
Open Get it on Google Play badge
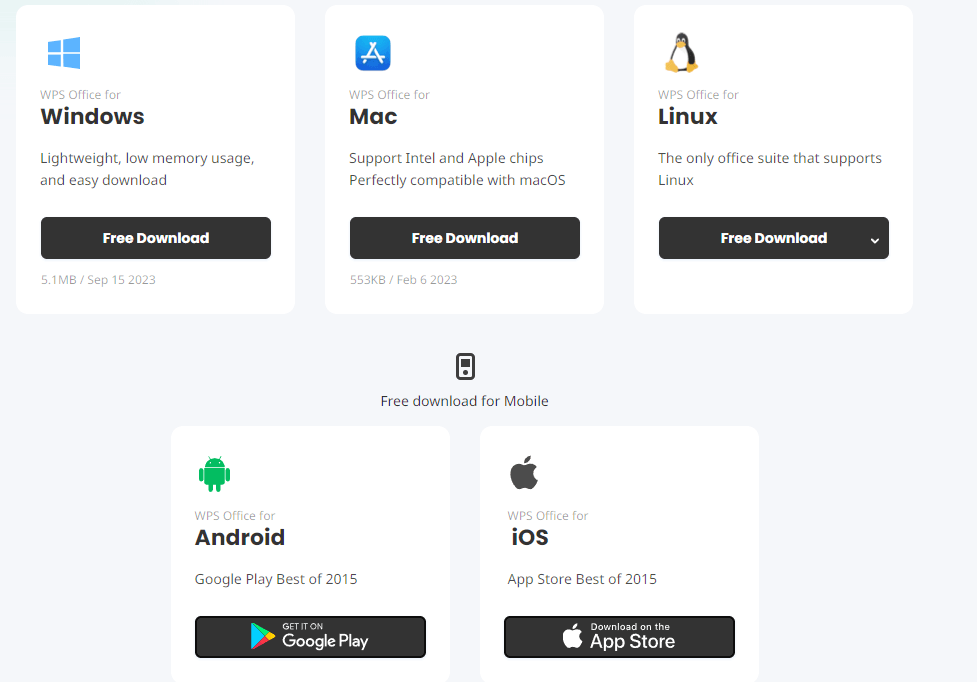tap(310, 637)
